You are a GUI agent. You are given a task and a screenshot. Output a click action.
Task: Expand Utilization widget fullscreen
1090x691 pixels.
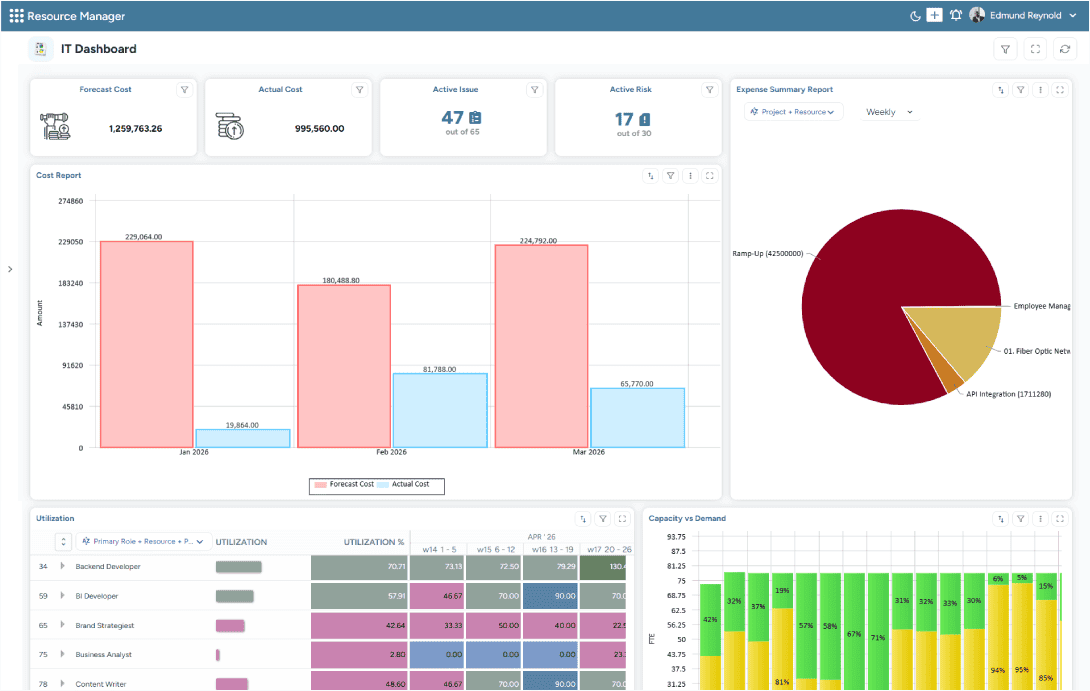[x=622, y=519]
